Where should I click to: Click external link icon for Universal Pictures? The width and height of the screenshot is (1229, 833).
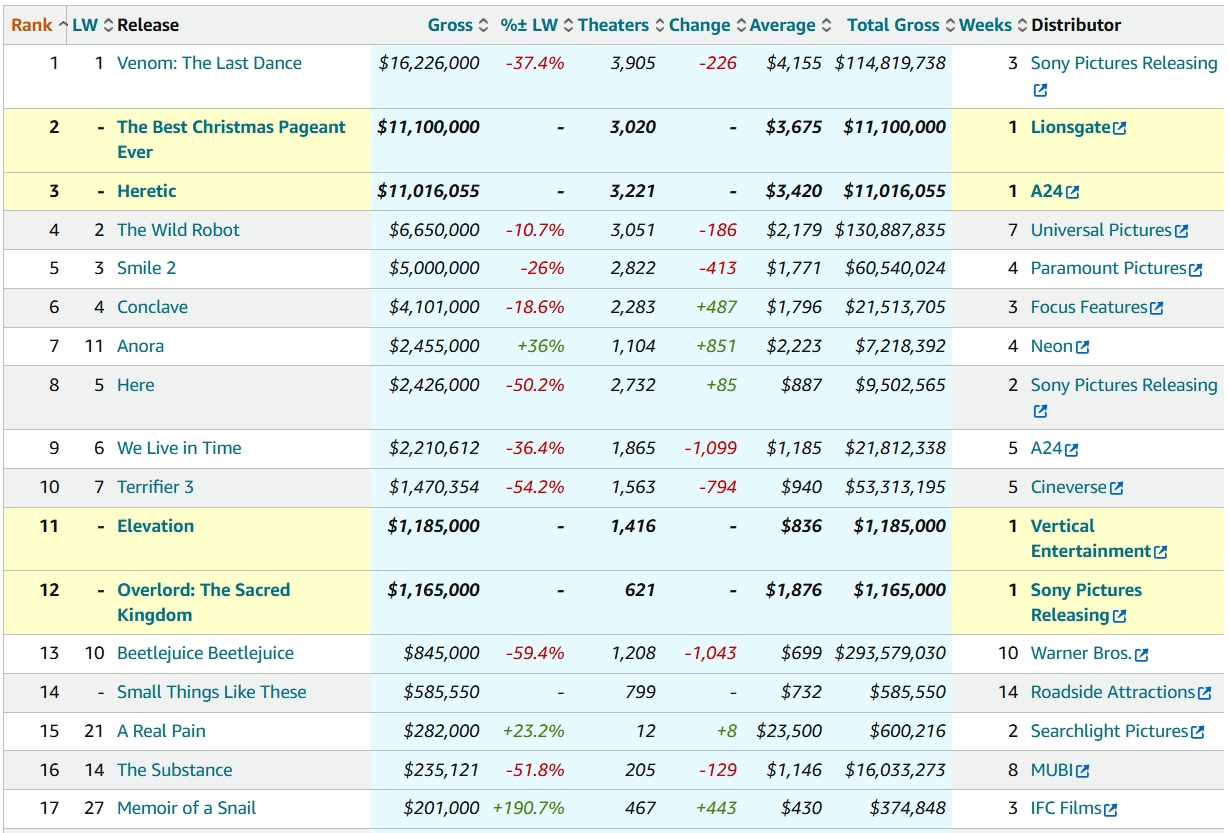pos(1181,231)
